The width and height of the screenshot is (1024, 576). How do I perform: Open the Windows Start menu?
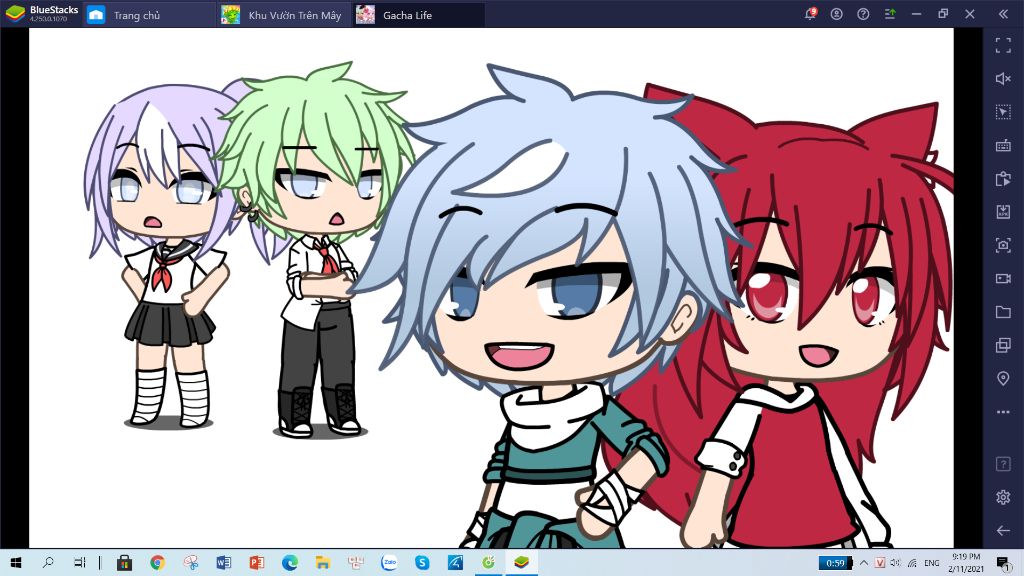16,562
